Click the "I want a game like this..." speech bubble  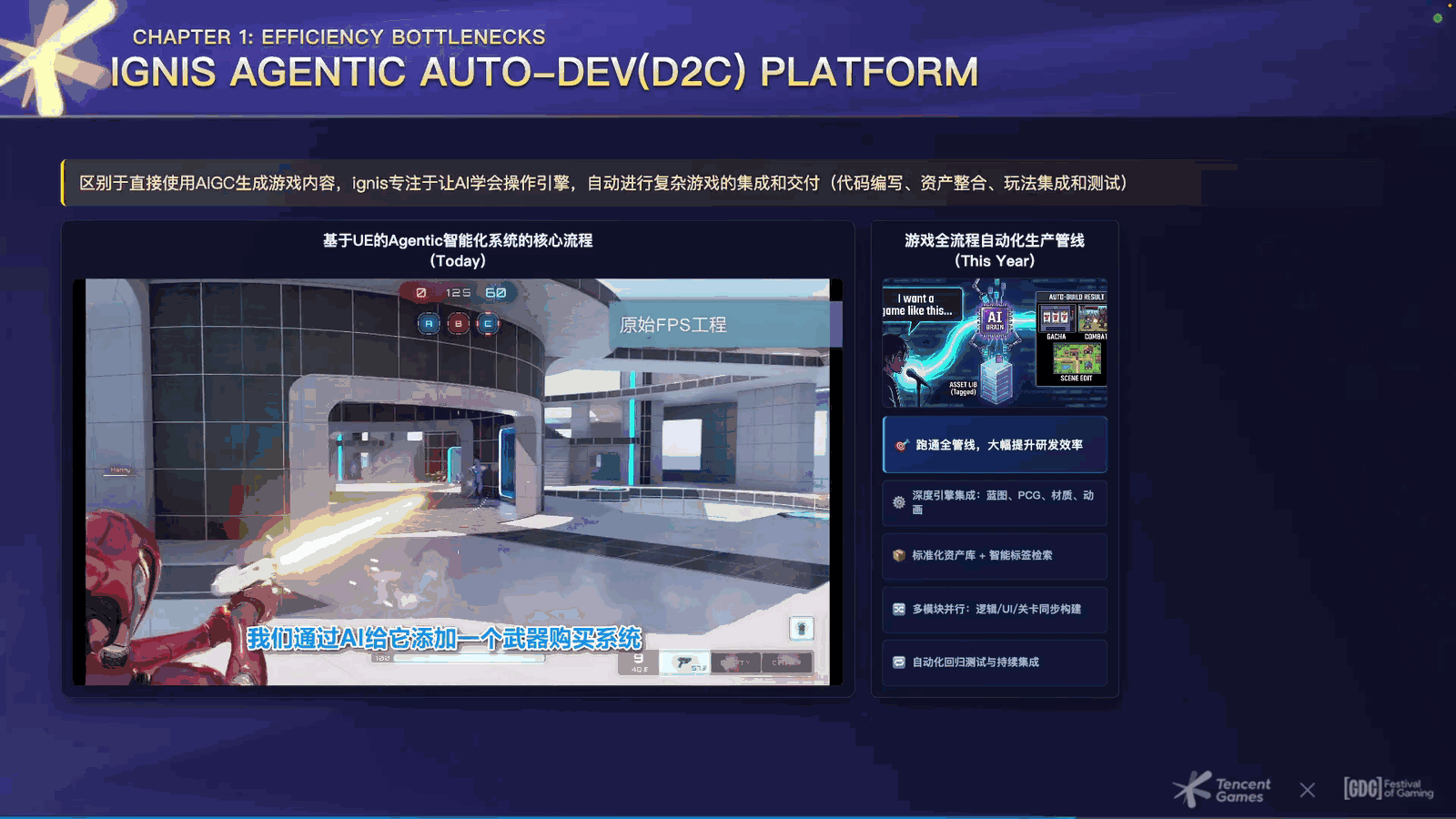click(921, 305)
